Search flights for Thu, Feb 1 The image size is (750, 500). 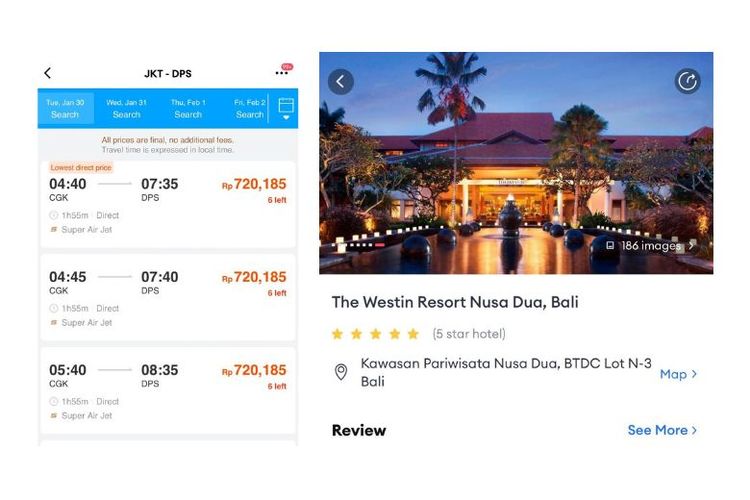pyautogui.click(x=188, y=108)
